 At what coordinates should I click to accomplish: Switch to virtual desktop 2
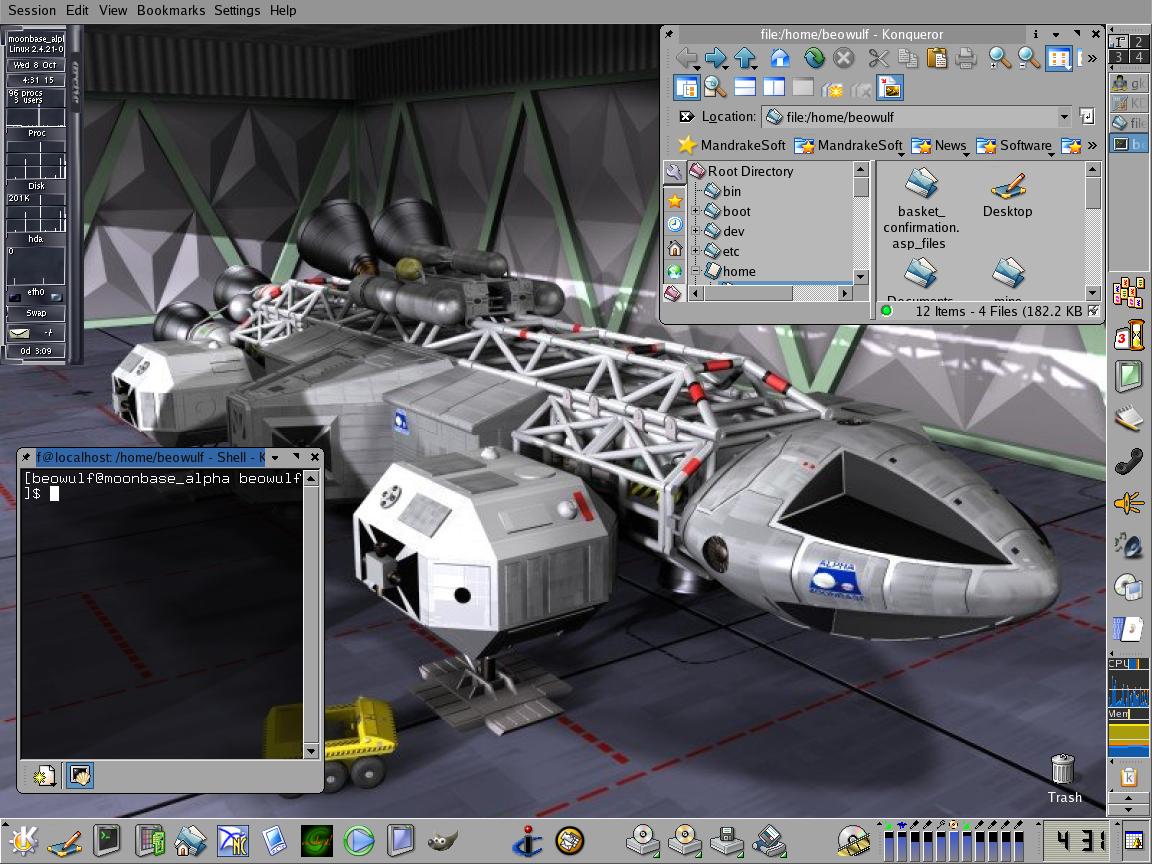(1138, 42)
